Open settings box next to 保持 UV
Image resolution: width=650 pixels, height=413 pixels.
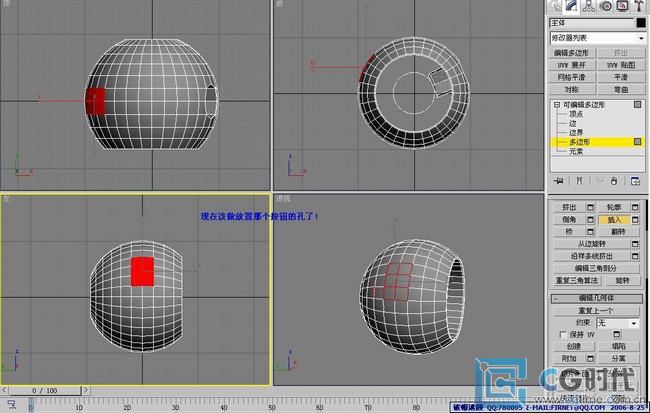tap(617, 334)
